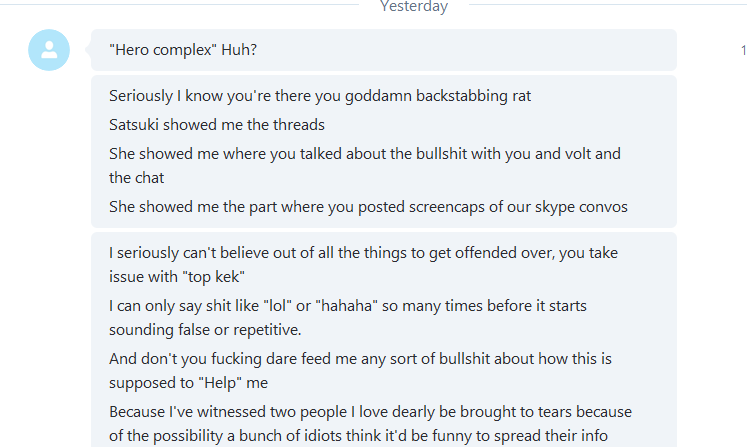747x447 pixels.
Task: Click the sender's profile avatar icon
Action: pos(49,50)
